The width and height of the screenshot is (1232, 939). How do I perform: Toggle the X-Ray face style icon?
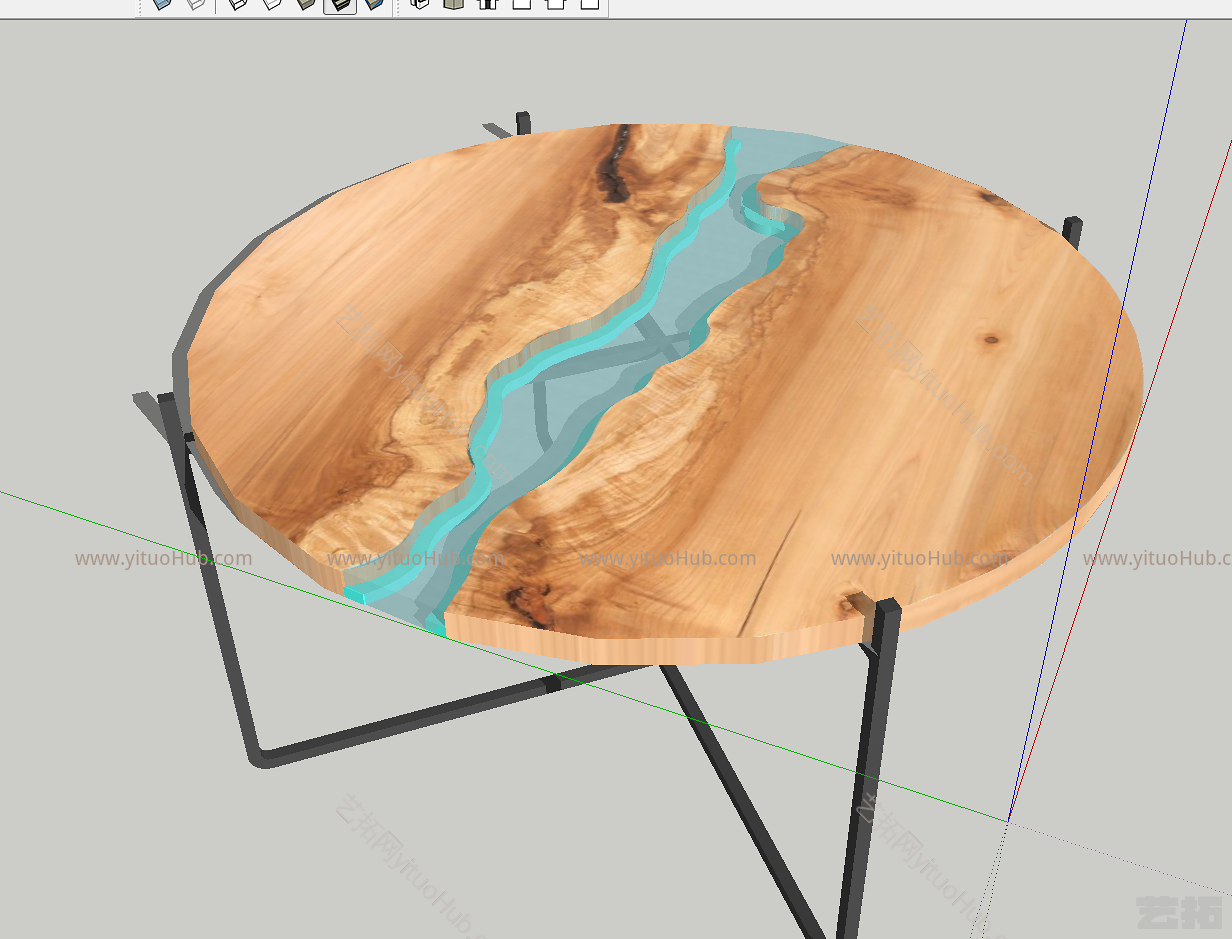pos(162,3)
